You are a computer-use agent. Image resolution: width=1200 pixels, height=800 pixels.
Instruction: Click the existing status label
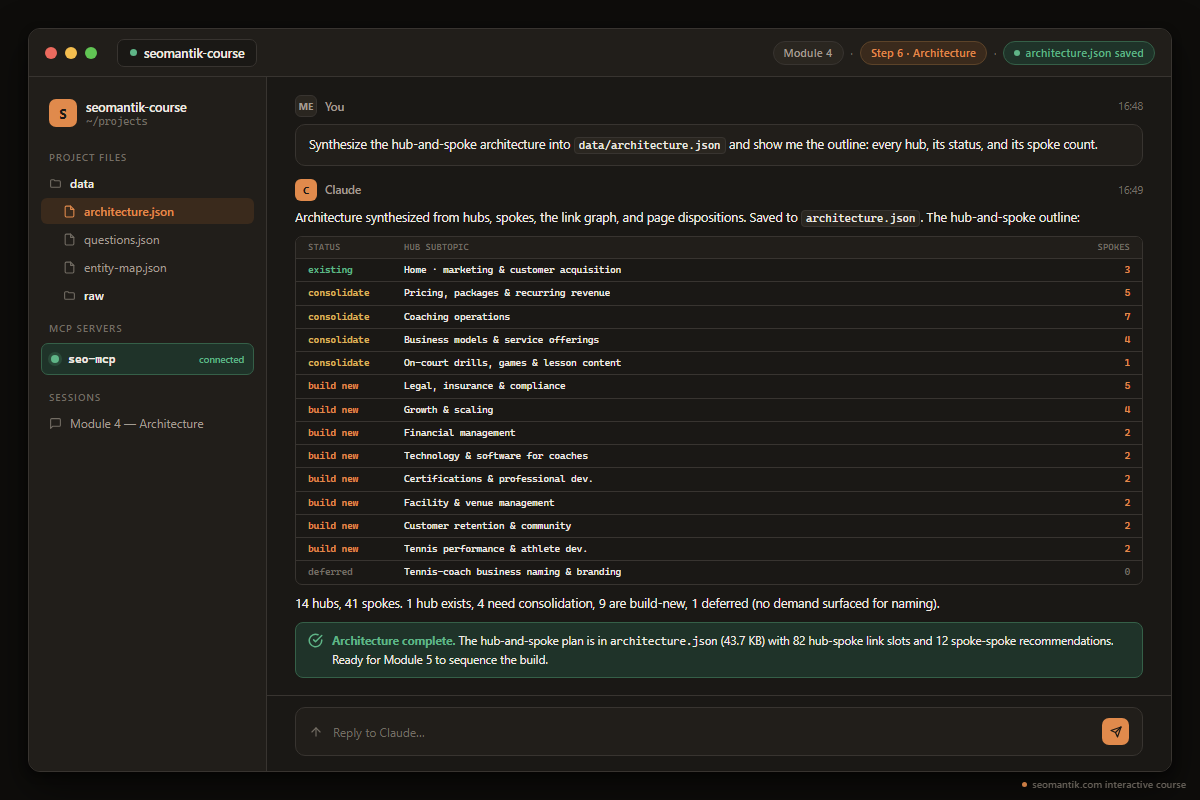(330, 270)
